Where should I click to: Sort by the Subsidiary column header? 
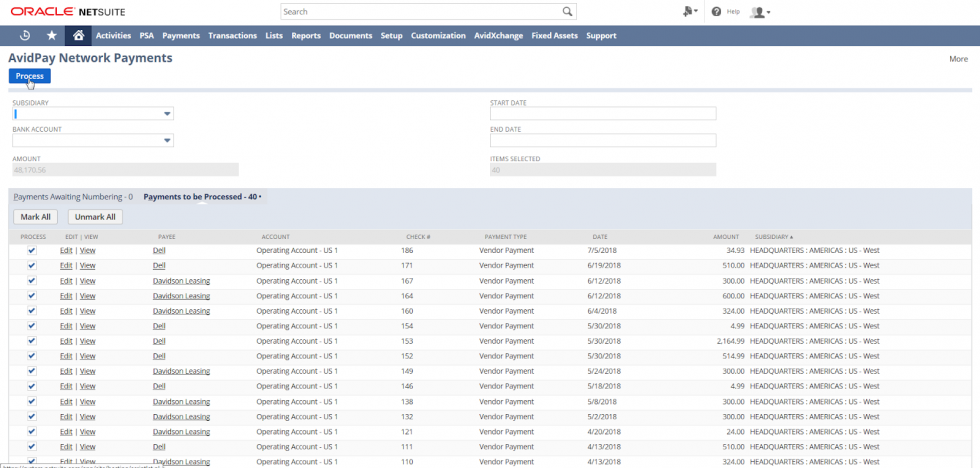[x=774, y=237]
